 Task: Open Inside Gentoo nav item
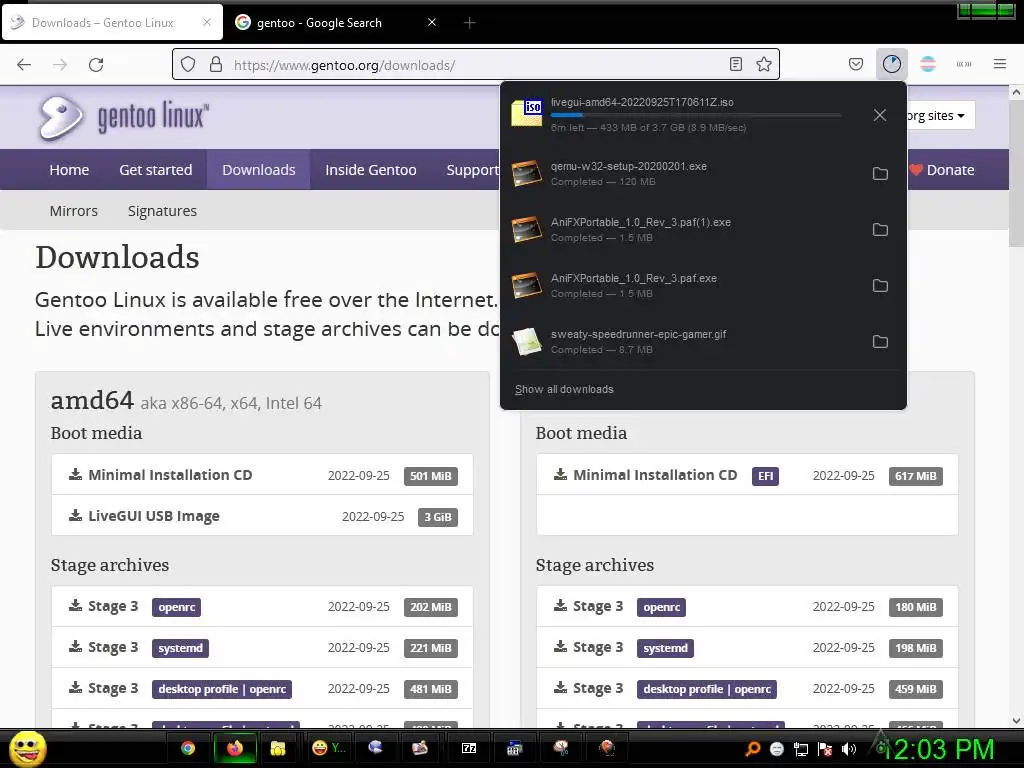371,170
